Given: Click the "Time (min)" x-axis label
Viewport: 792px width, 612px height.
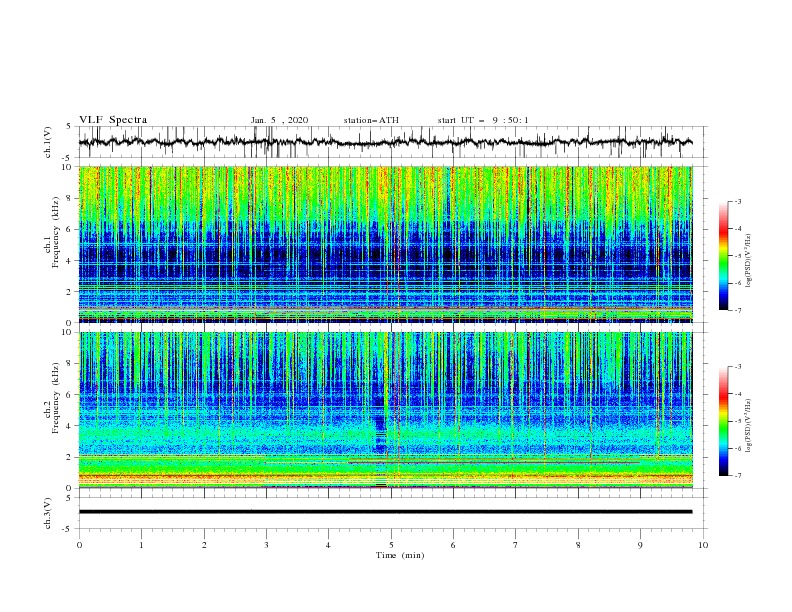Looking at the screenshot, I should (400, 555).
